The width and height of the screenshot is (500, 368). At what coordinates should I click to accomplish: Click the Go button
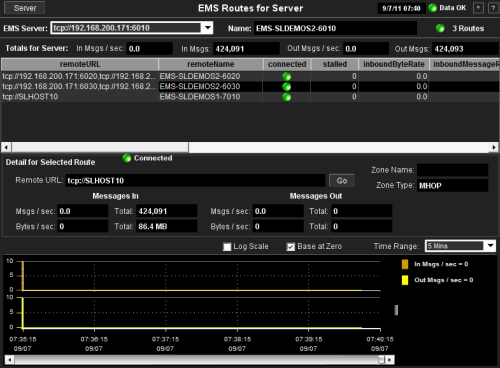(x=342, y=181)
